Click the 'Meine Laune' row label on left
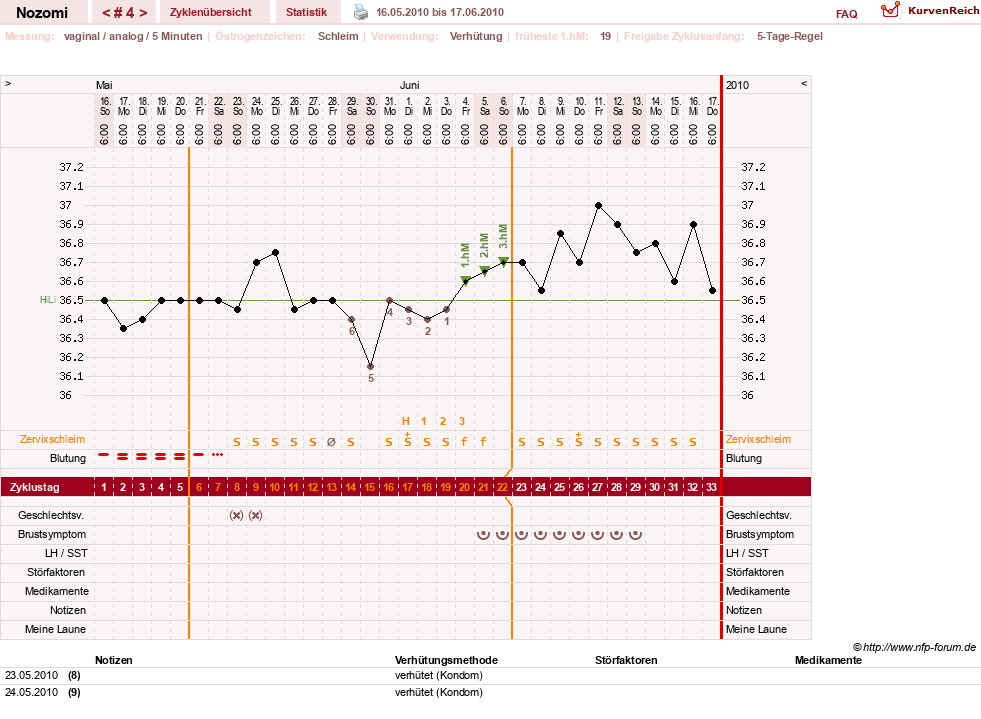The image size is (981, 719). tap(56, 629)
